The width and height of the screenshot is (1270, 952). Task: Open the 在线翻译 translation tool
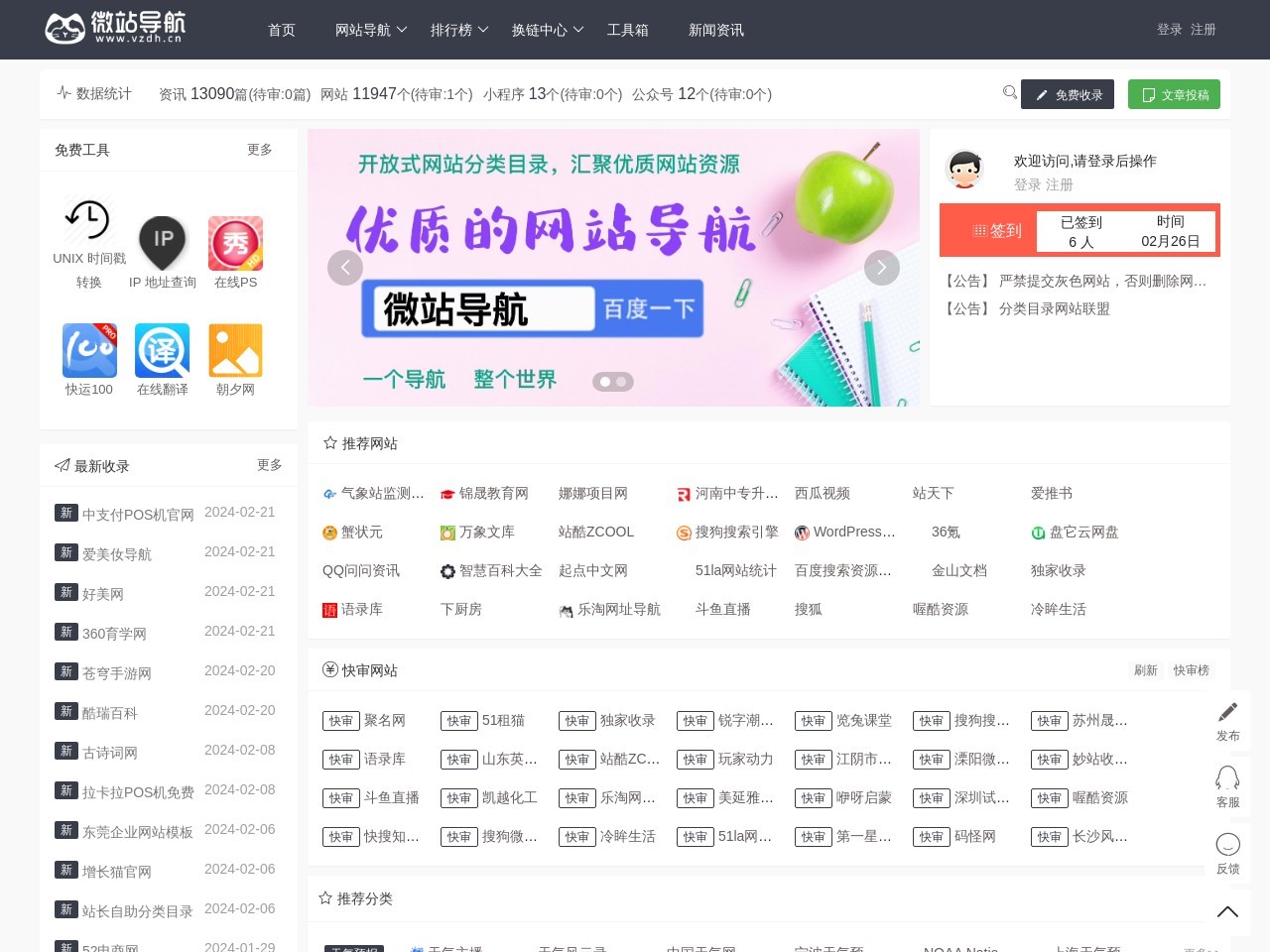[162, 351]
